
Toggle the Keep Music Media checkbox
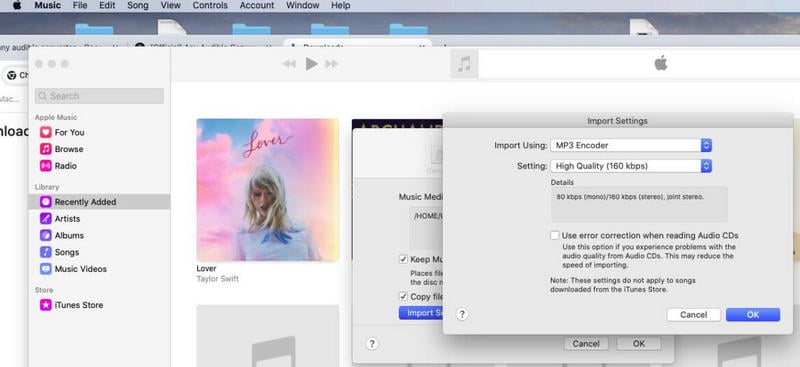(404, 259)
